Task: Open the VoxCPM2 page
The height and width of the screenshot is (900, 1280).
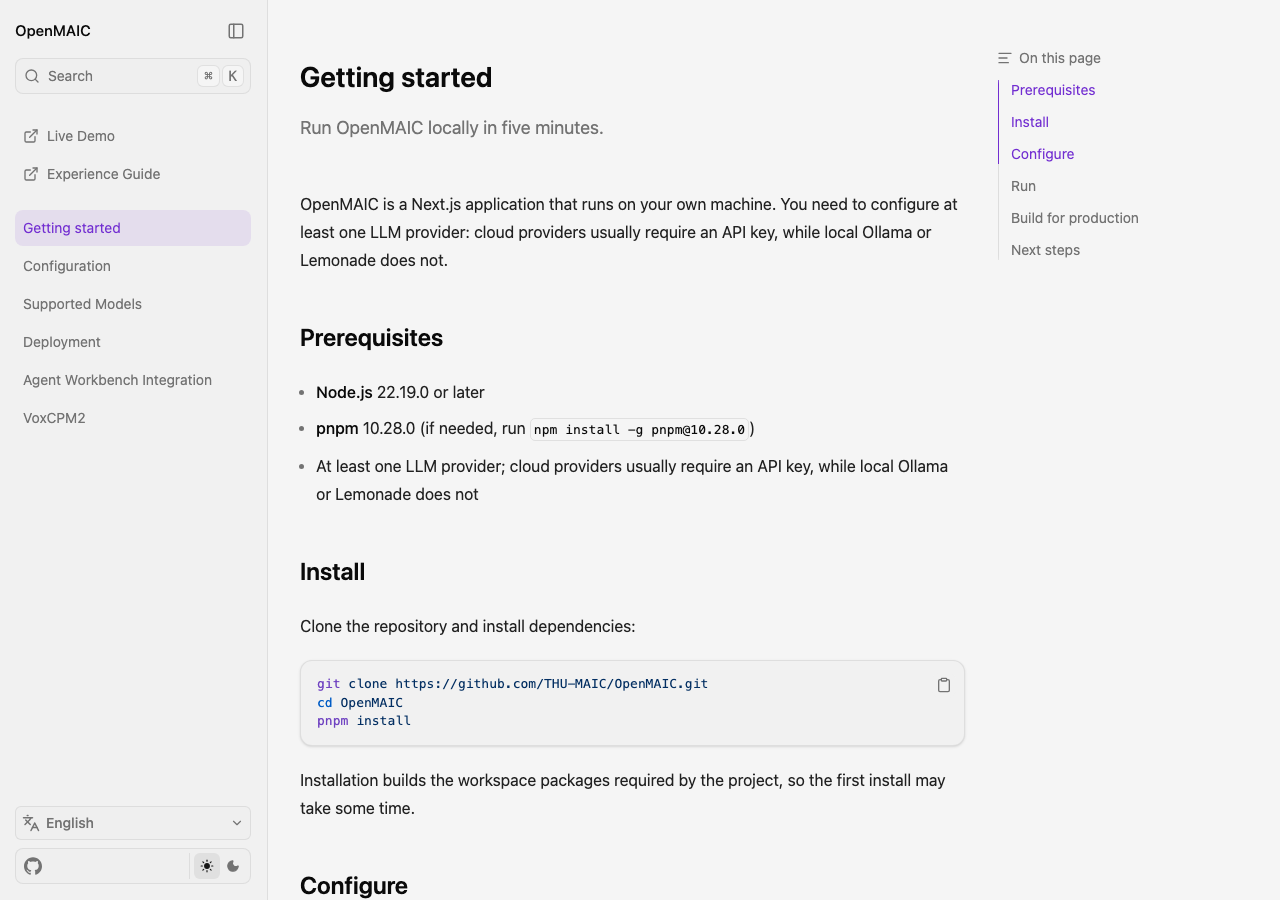Action: pyautogui.click(x=133, y=418)
